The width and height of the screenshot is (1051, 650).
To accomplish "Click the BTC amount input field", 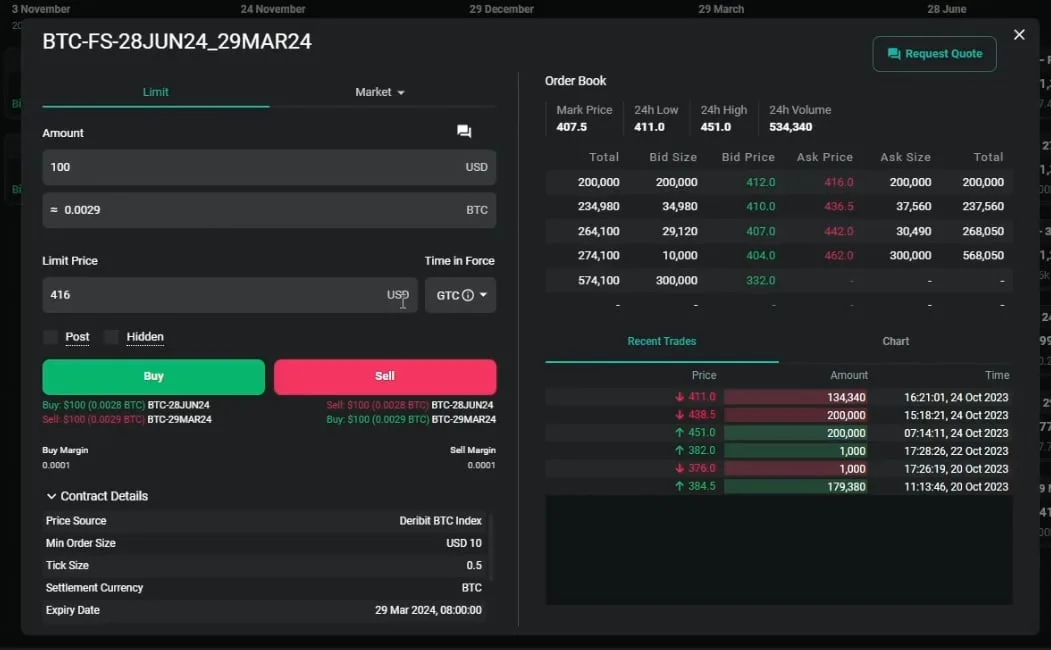I will (x=269, y=210).
